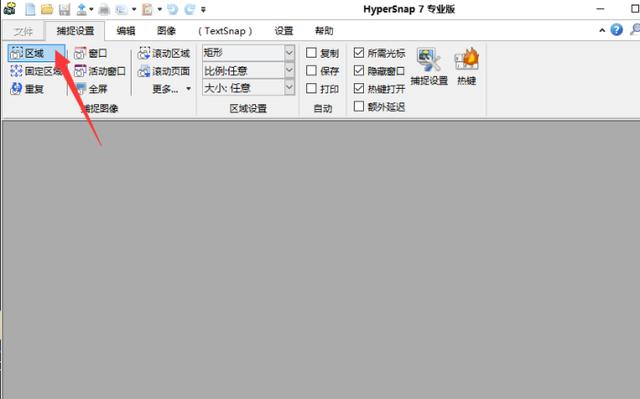
Task: Click the Open folder icon in quick toolbar
Action: [47, 9]
